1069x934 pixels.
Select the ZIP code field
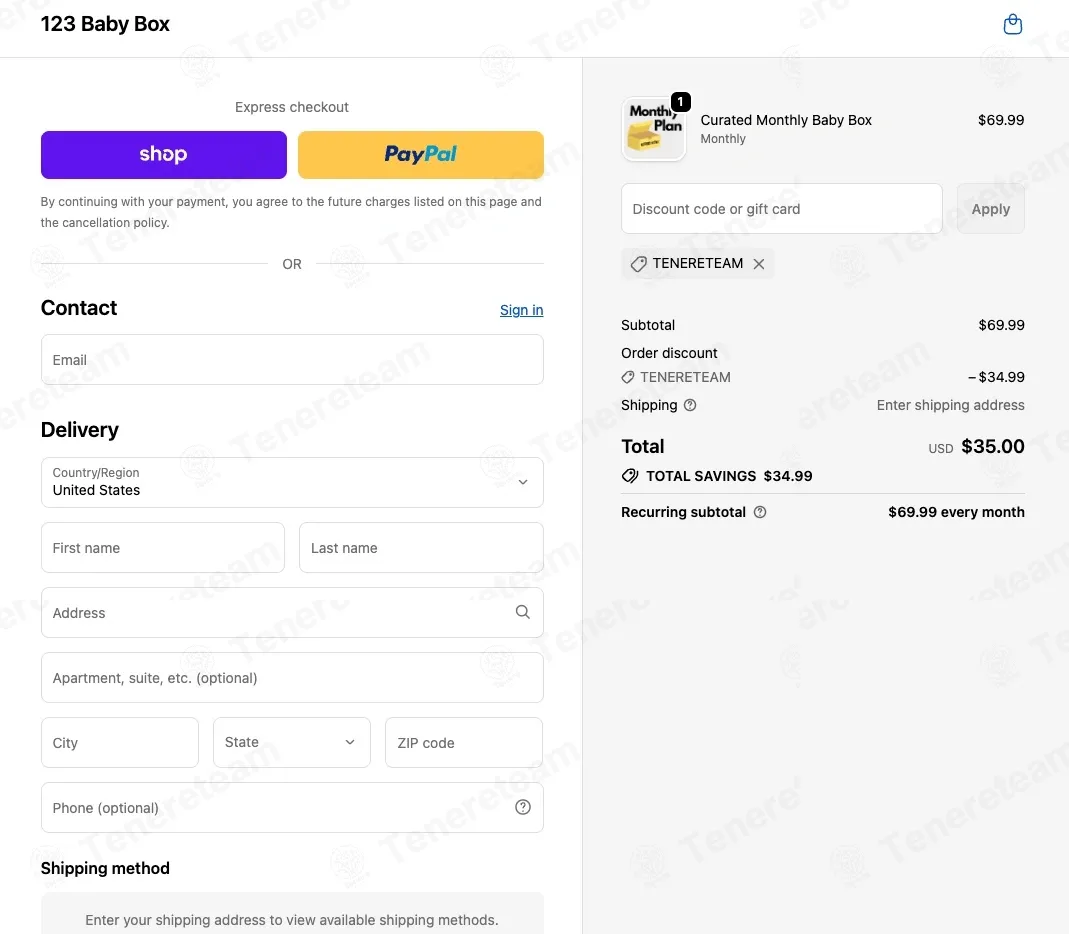tap(464, 742)
